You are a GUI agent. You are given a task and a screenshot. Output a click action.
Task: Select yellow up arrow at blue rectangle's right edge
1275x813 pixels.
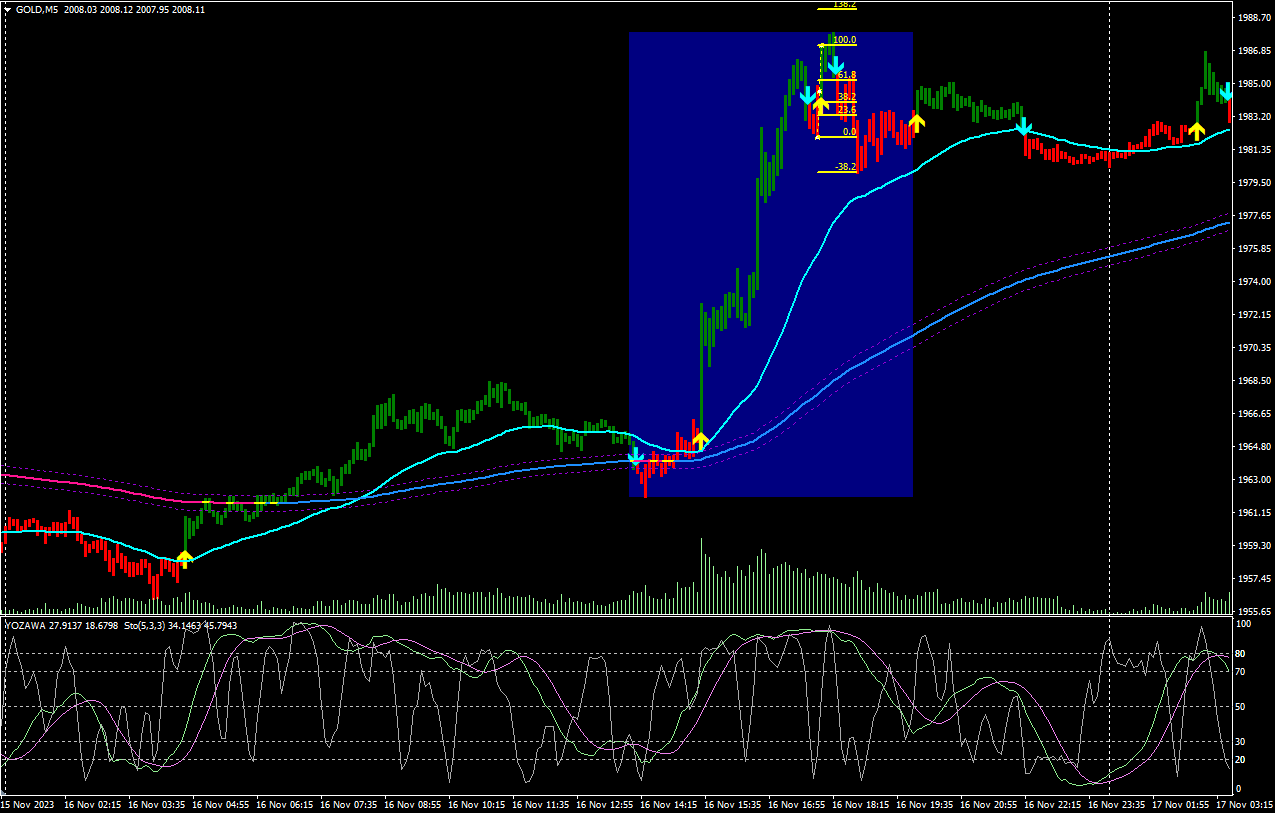click(x=916, y=122)
